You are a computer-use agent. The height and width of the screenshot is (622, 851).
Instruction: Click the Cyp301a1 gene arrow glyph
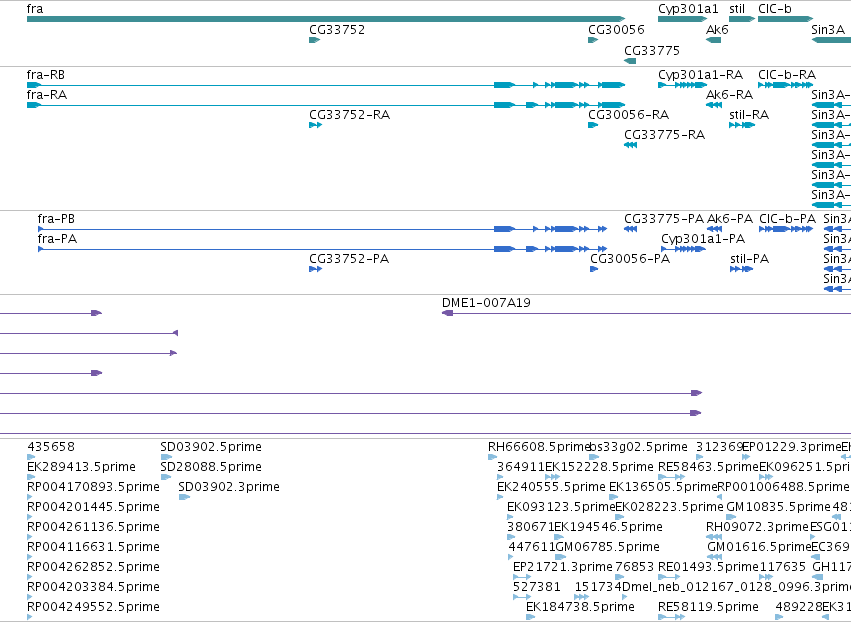click(x=682, y=19)
